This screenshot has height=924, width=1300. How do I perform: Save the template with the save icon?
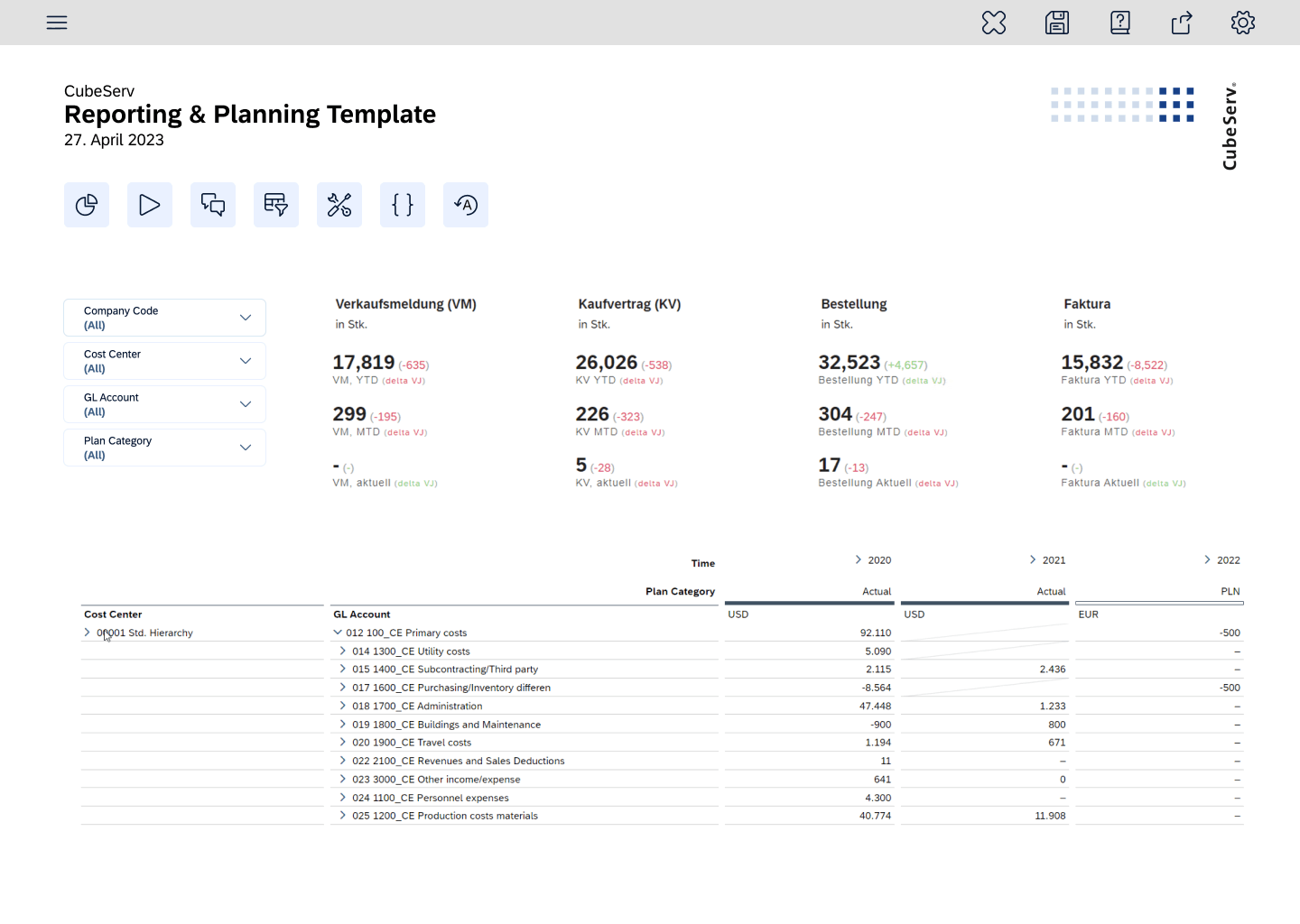(1056, 23)
